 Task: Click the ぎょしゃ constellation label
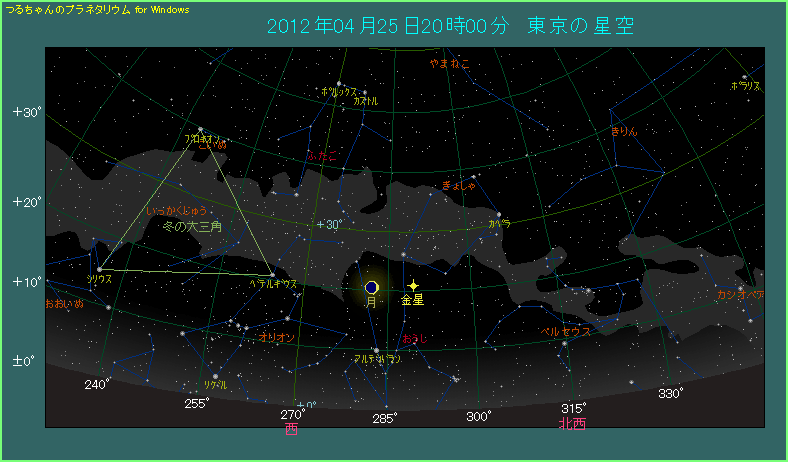pos(458,186)
